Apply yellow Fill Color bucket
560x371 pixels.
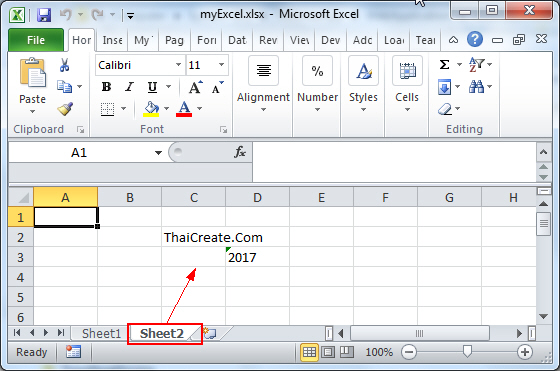pos(151,109)
